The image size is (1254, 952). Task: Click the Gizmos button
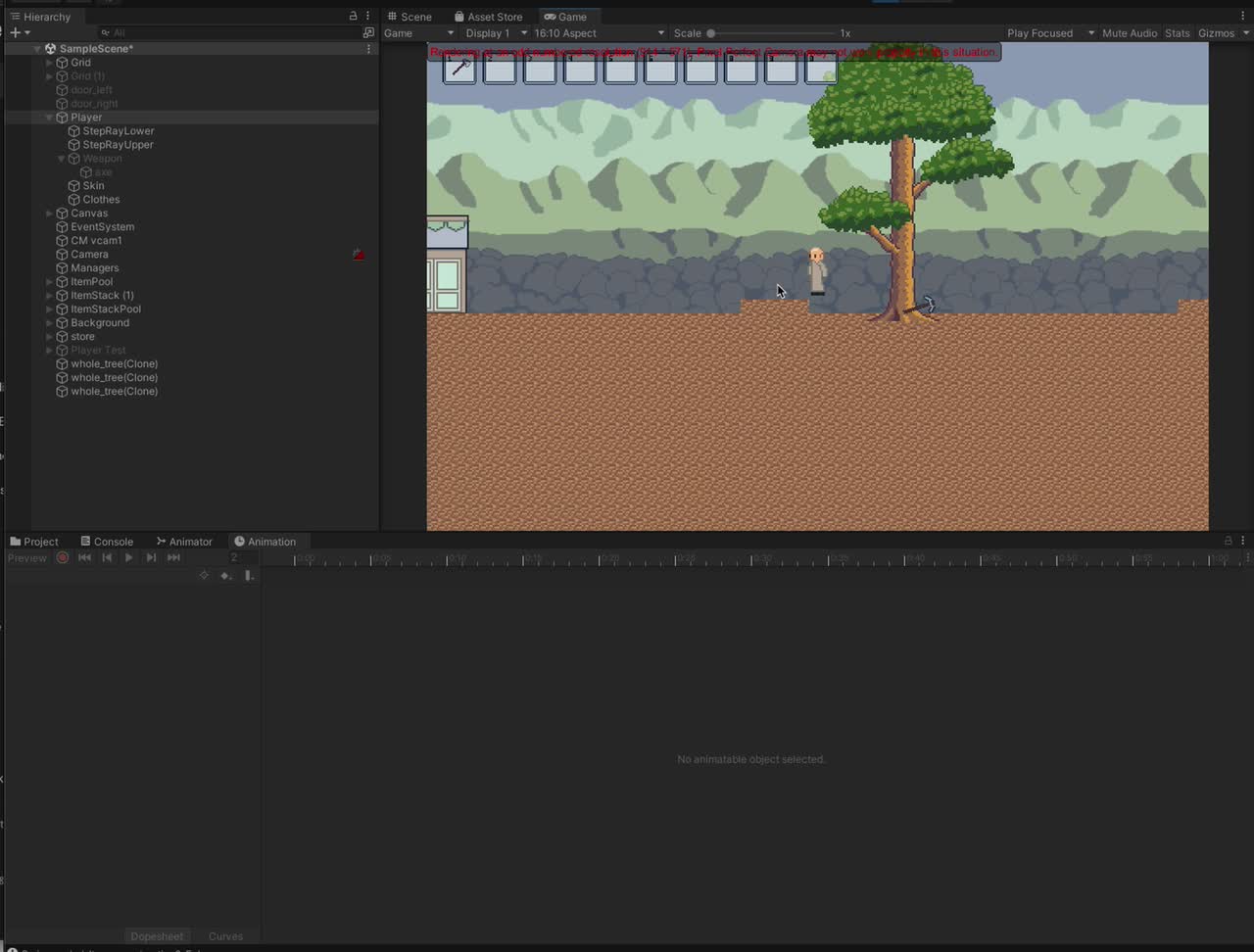click(x=1216, y=33)
